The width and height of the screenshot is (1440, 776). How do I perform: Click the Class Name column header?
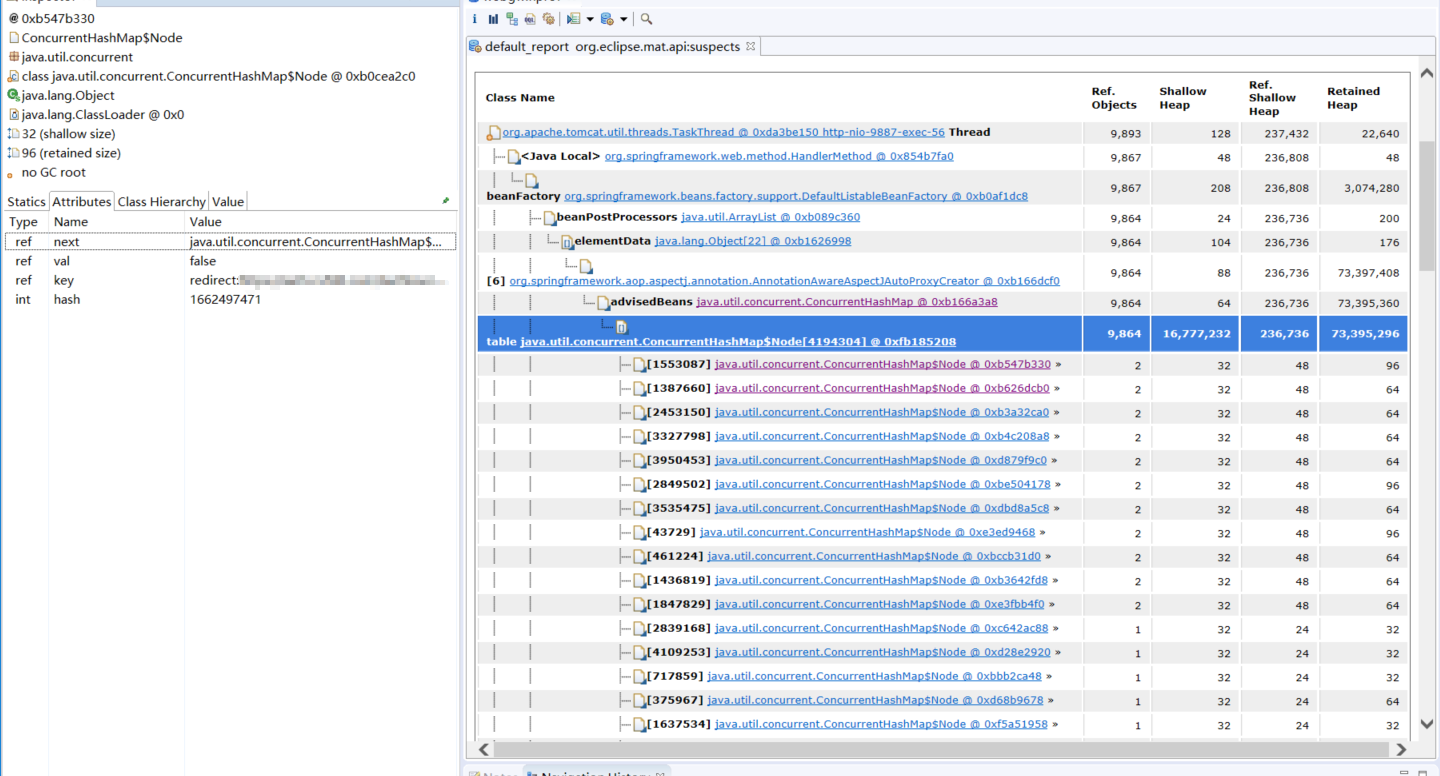[520, 98]
